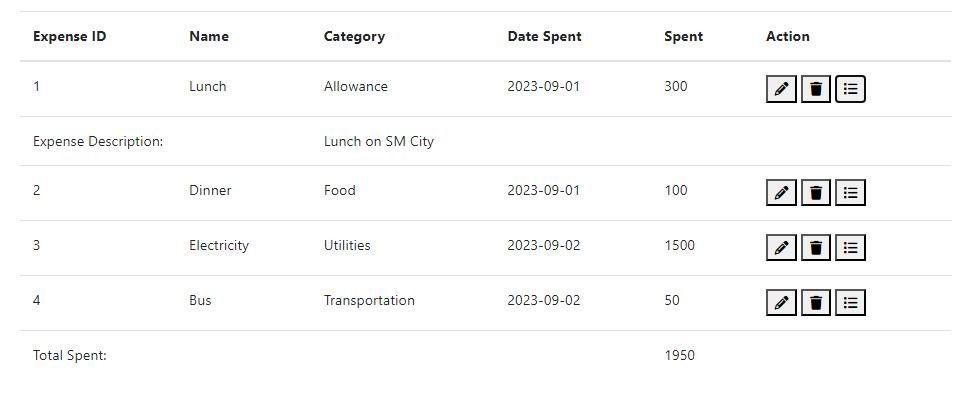Screen dimensions: 969x411
Task: Click the Transportation category cell
Action: [369, 300]
